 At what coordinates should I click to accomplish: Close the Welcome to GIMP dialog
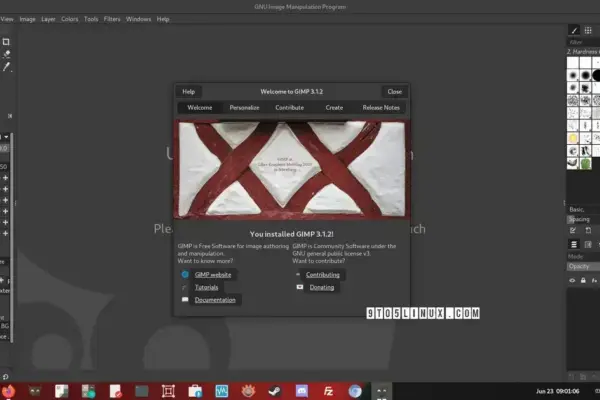click(x=395, y=92)
